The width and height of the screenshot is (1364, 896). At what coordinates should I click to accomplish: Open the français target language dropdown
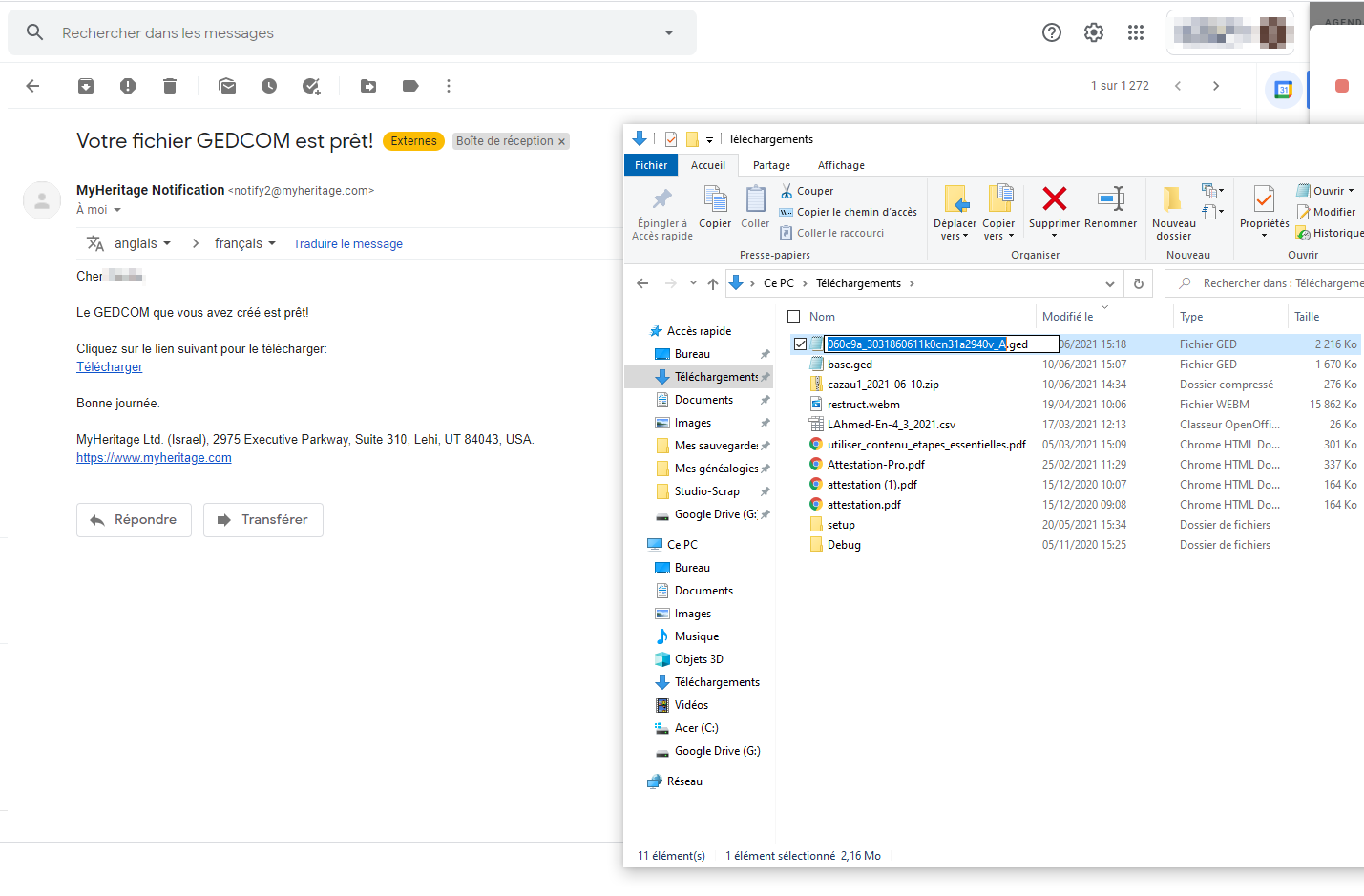[x=244, y=243]
